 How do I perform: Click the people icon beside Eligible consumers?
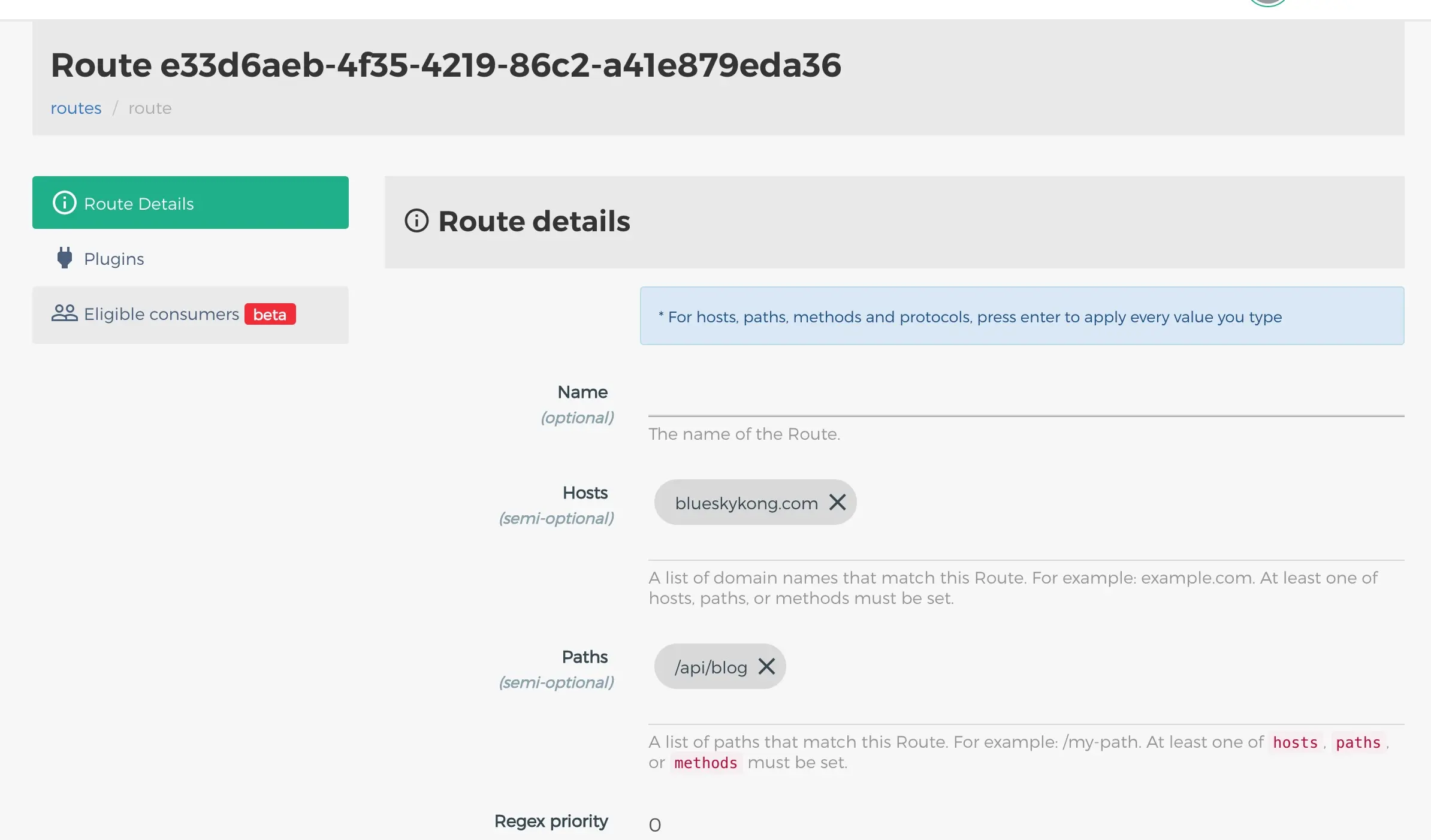[64, 313]
